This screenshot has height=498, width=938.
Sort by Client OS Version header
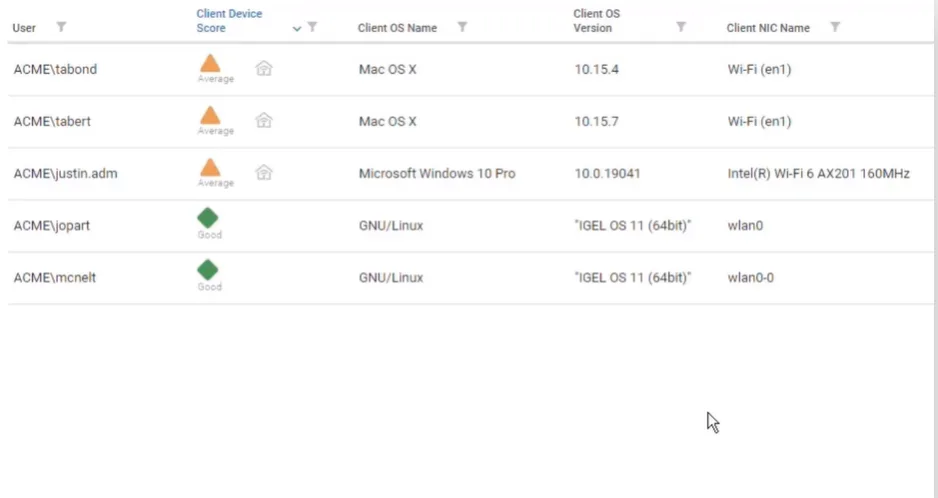(x=596, y=21)
